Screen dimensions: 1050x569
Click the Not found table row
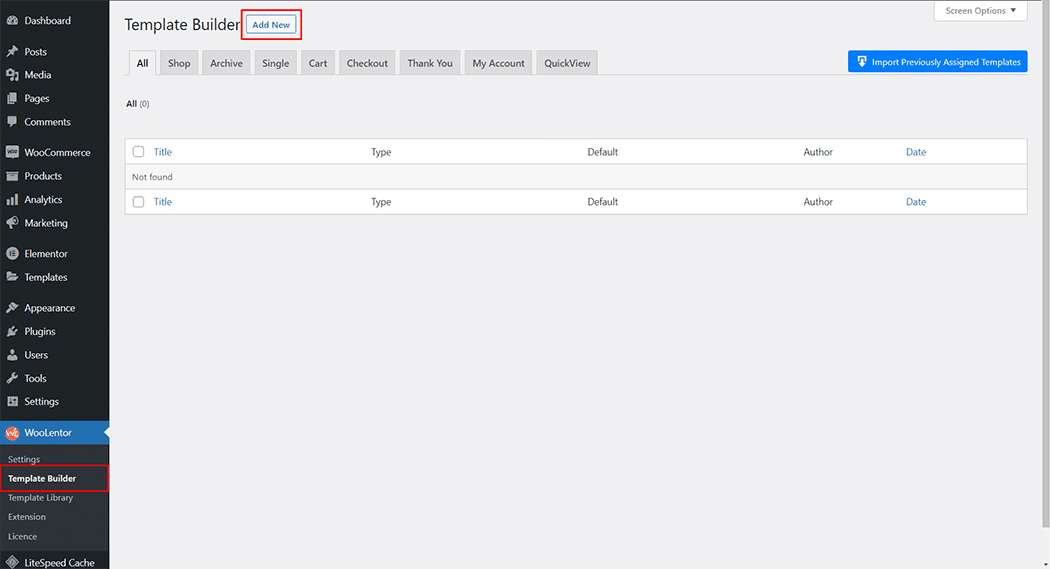tap(576, 177)
